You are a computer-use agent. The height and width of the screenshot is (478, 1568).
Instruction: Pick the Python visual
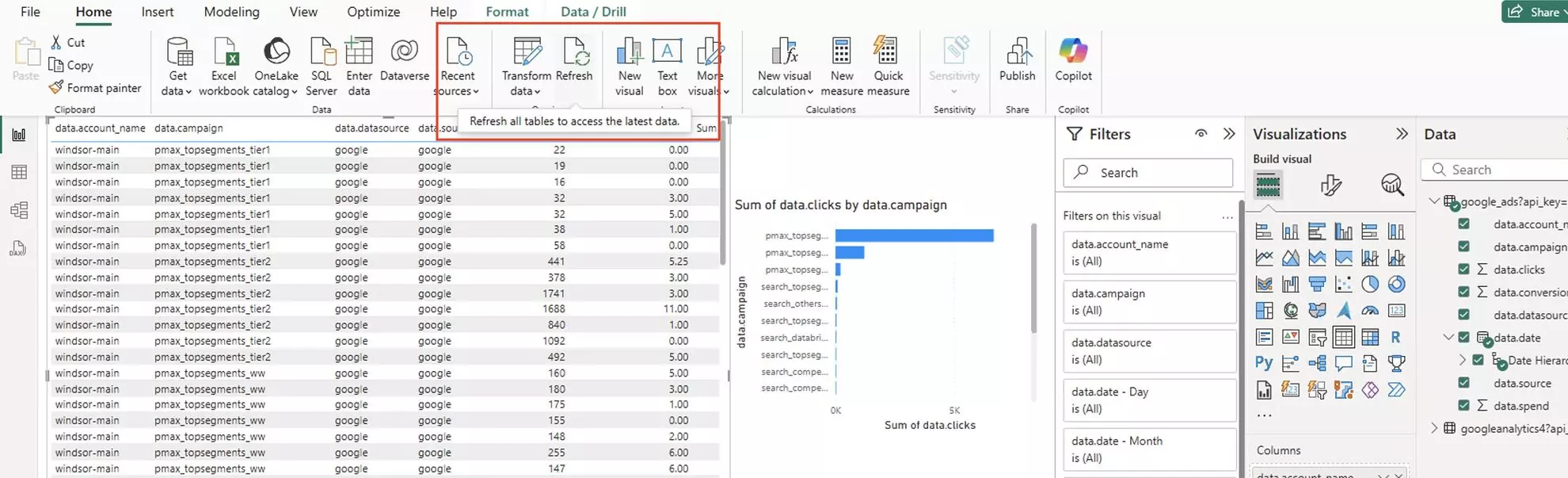tap(1264, 363)
